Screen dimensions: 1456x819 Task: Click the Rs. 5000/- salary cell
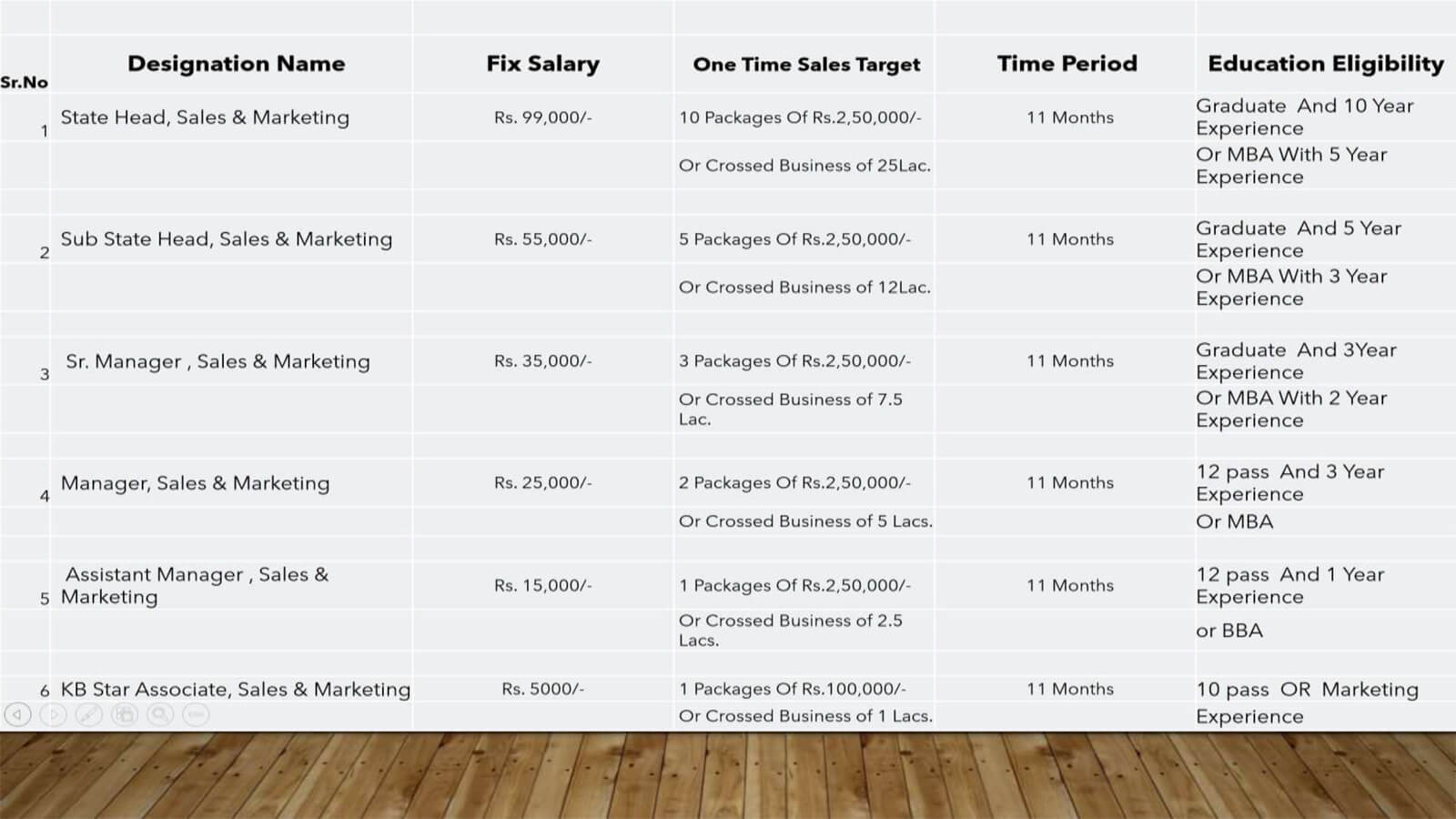(542, 690)
